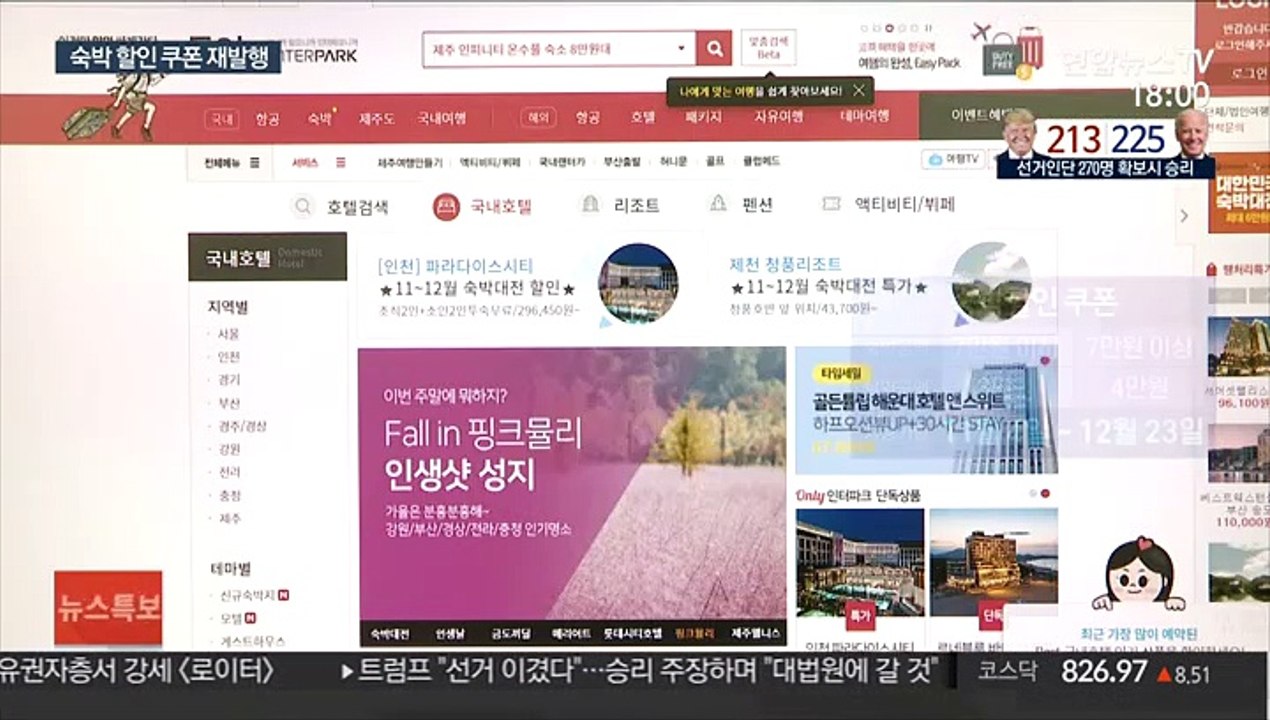Screen dimensions: 1270x720
Task: Select 신규숙박지 in theme list
Action: coord(247,596)
